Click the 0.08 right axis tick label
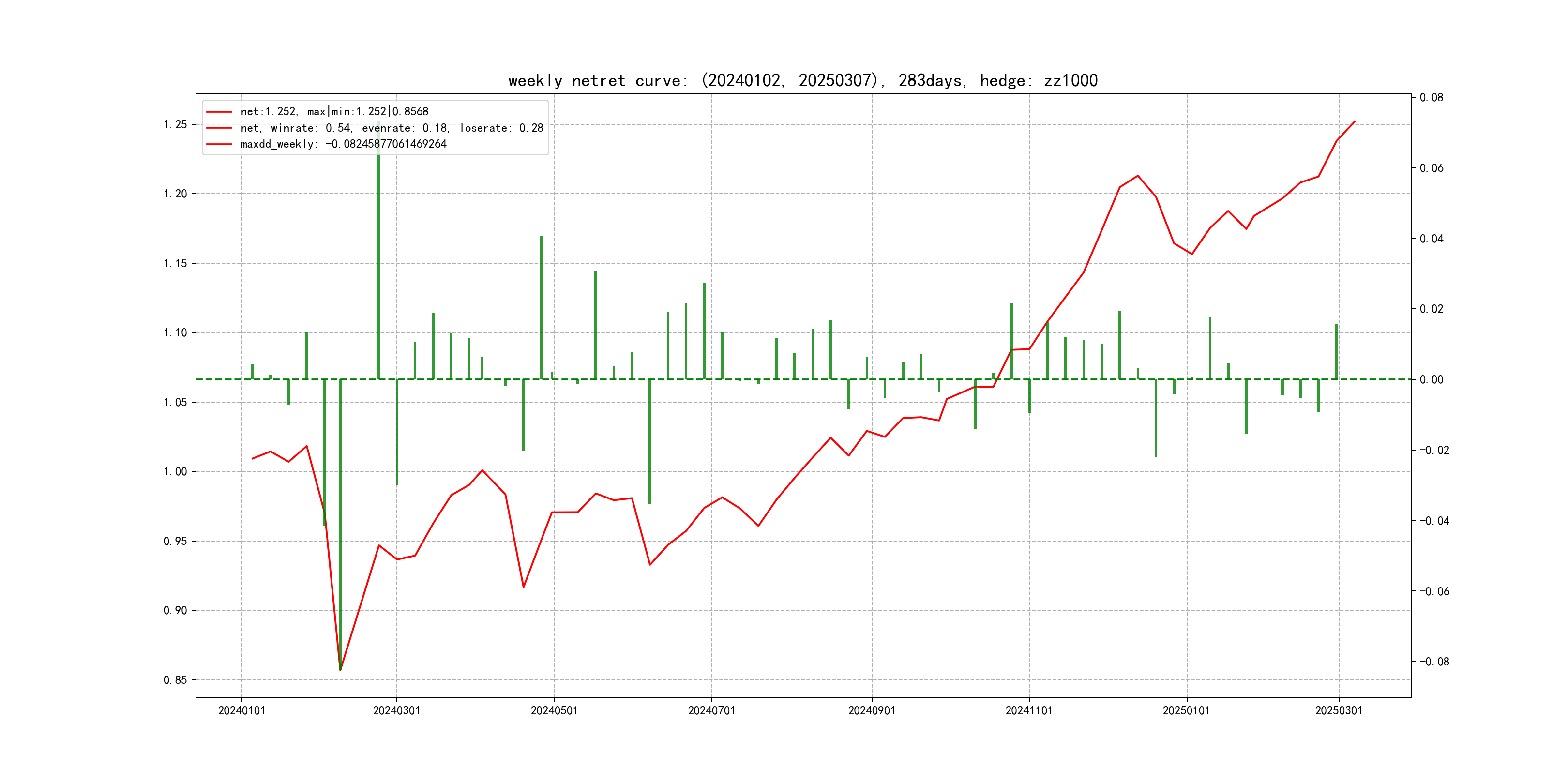Viewport: 1568px width, 784px height. 1431,97
